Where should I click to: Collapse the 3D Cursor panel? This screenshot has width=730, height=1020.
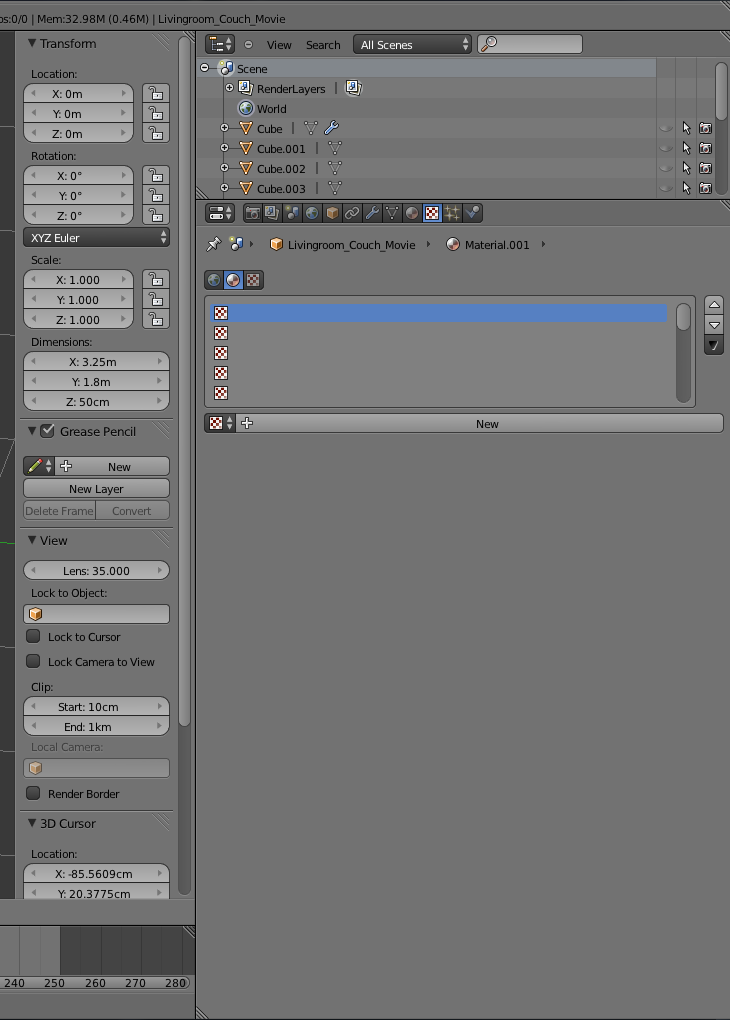coord(32,823)
